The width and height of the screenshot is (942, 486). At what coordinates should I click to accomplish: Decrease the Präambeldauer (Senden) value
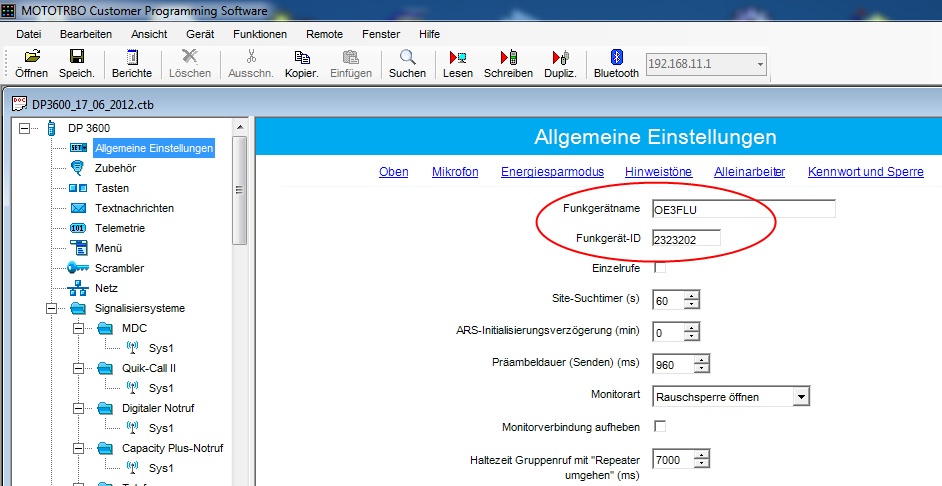[x=702, y=368]
